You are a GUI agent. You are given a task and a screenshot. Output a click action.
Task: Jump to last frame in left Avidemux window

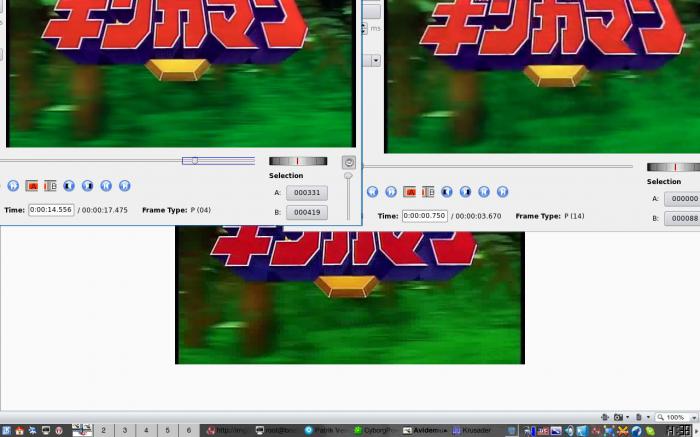pos(125,186)
